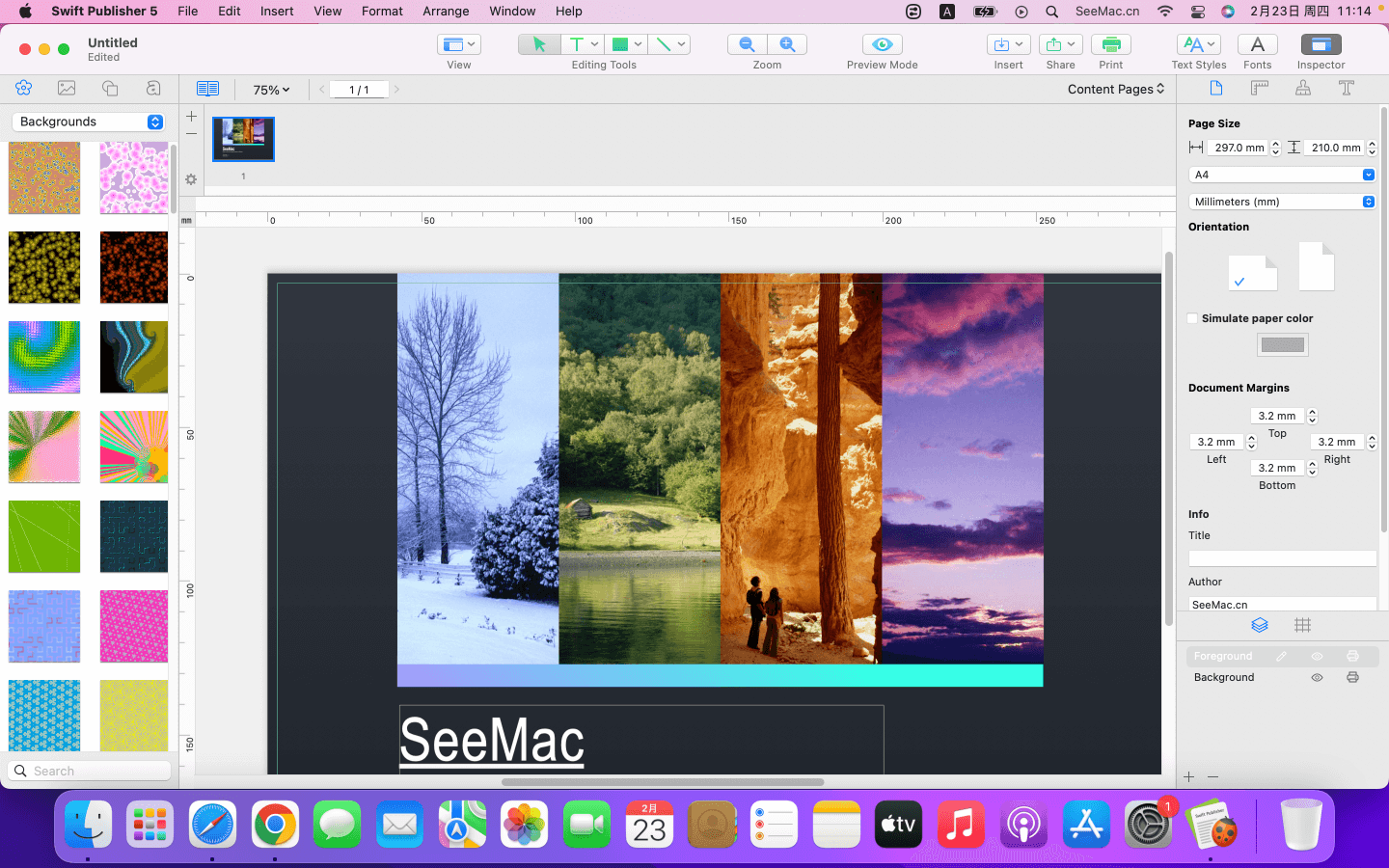1389x868 pixels.
Task: Select the page 1 thumbnail
Action: pos(243,139)
